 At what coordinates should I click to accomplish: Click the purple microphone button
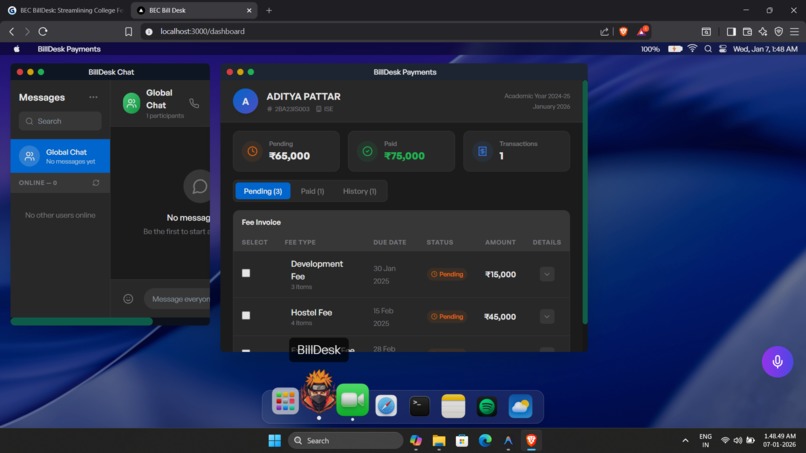(777, 361)
